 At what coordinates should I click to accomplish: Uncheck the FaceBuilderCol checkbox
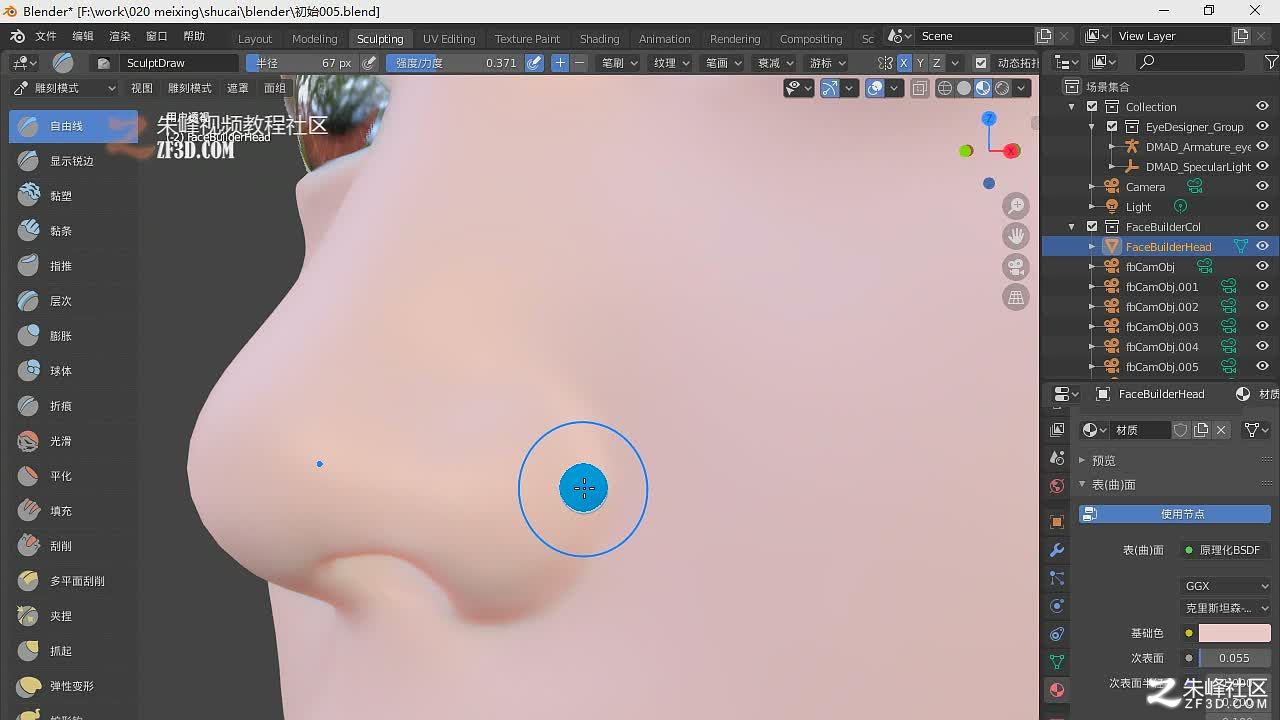[1092, 227]
